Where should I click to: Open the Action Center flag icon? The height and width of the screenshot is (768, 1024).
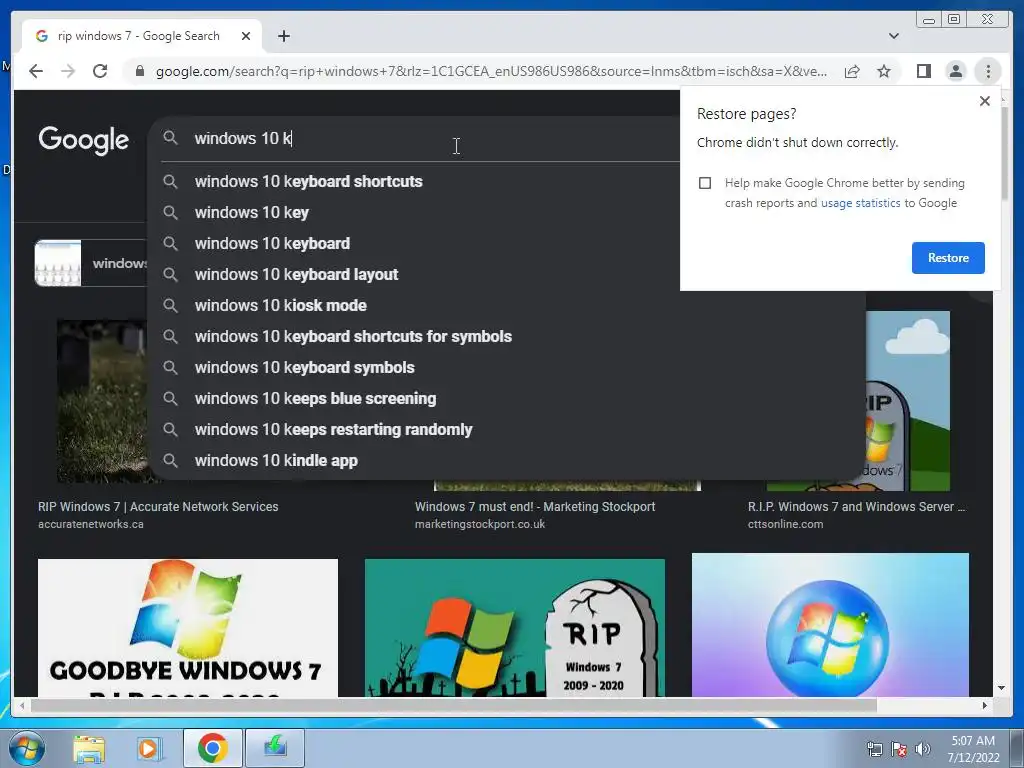(899, 749)
